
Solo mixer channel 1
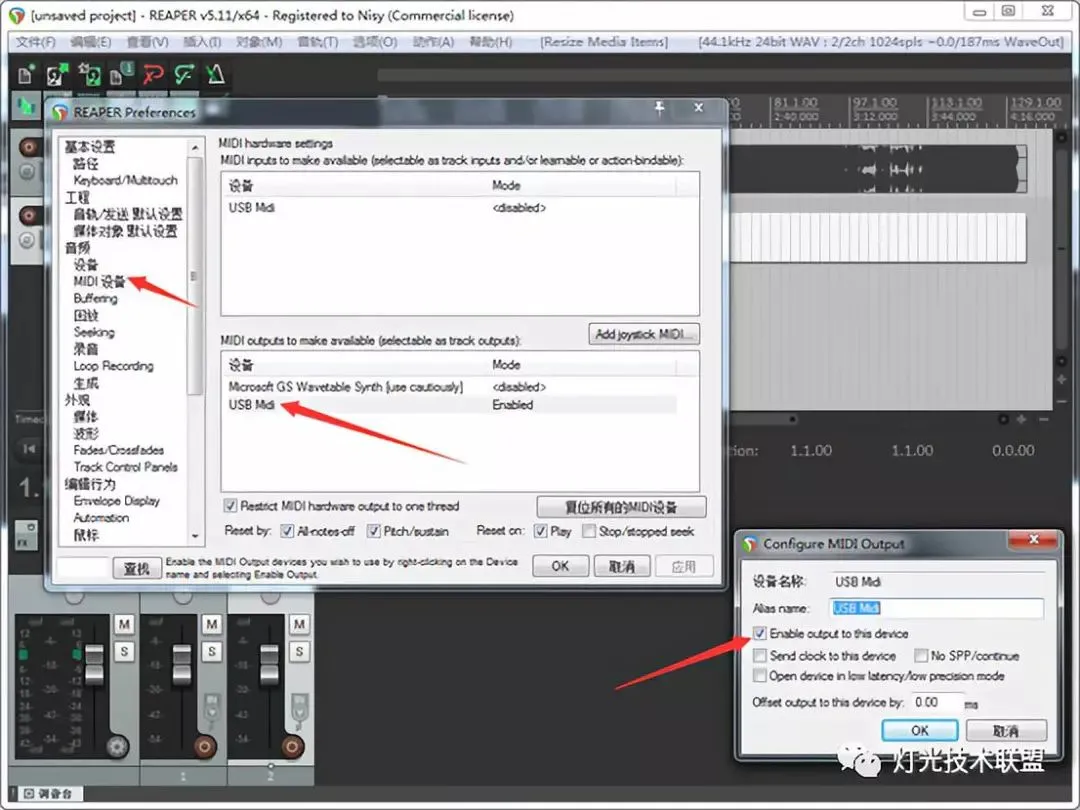(x=211, y=651)
